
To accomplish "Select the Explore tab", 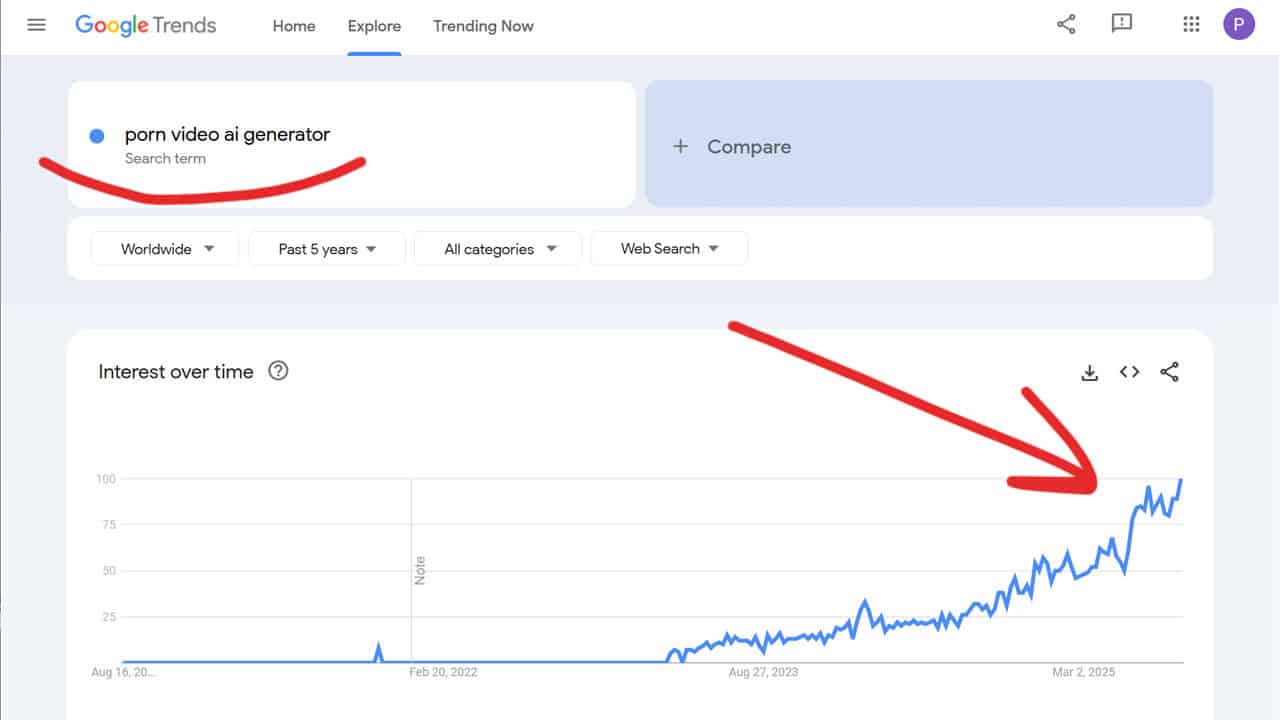I will pos(374,26).
